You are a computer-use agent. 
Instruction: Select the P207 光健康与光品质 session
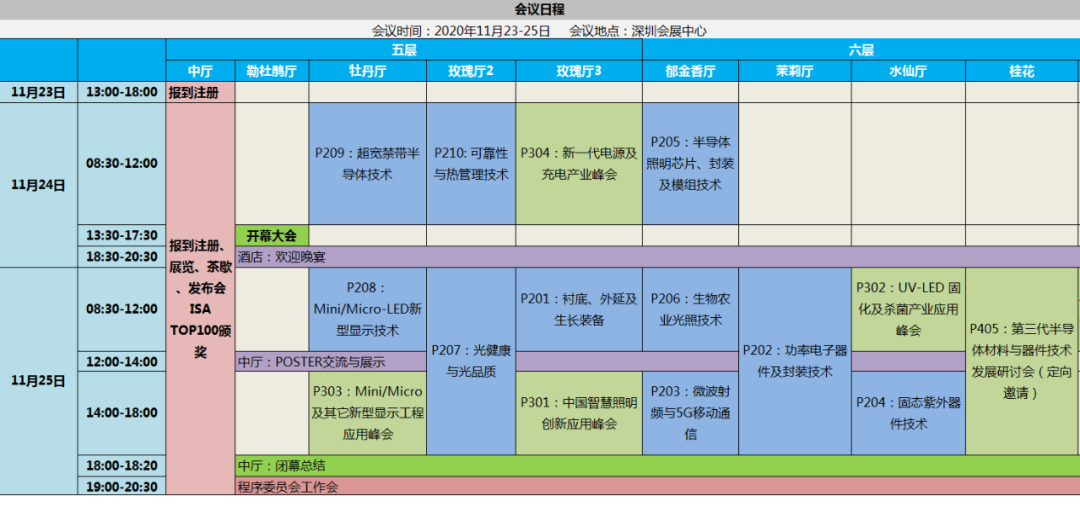pyautogui.click(x=471, y=361)
